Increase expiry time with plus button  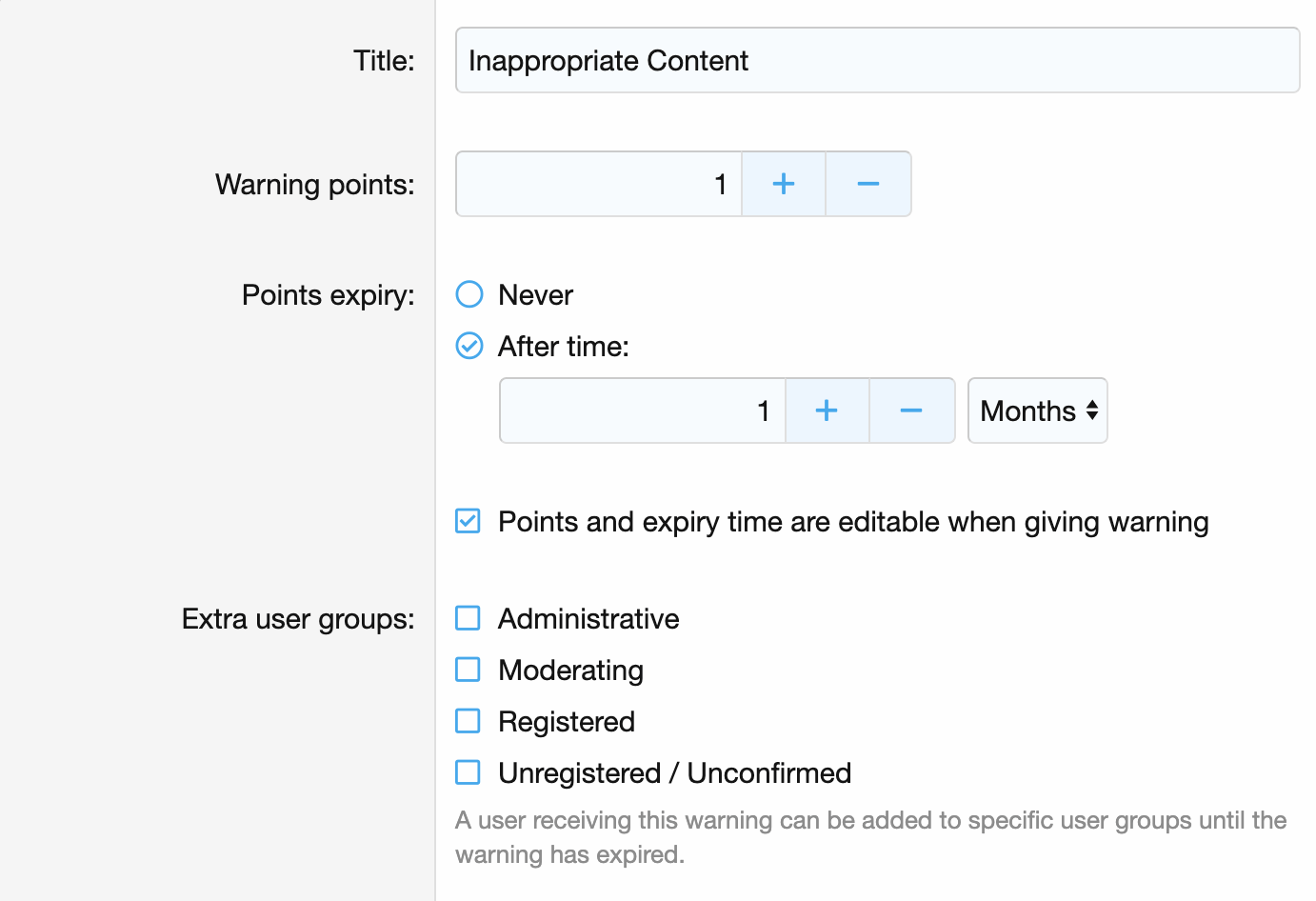click(x=827, y=410)
